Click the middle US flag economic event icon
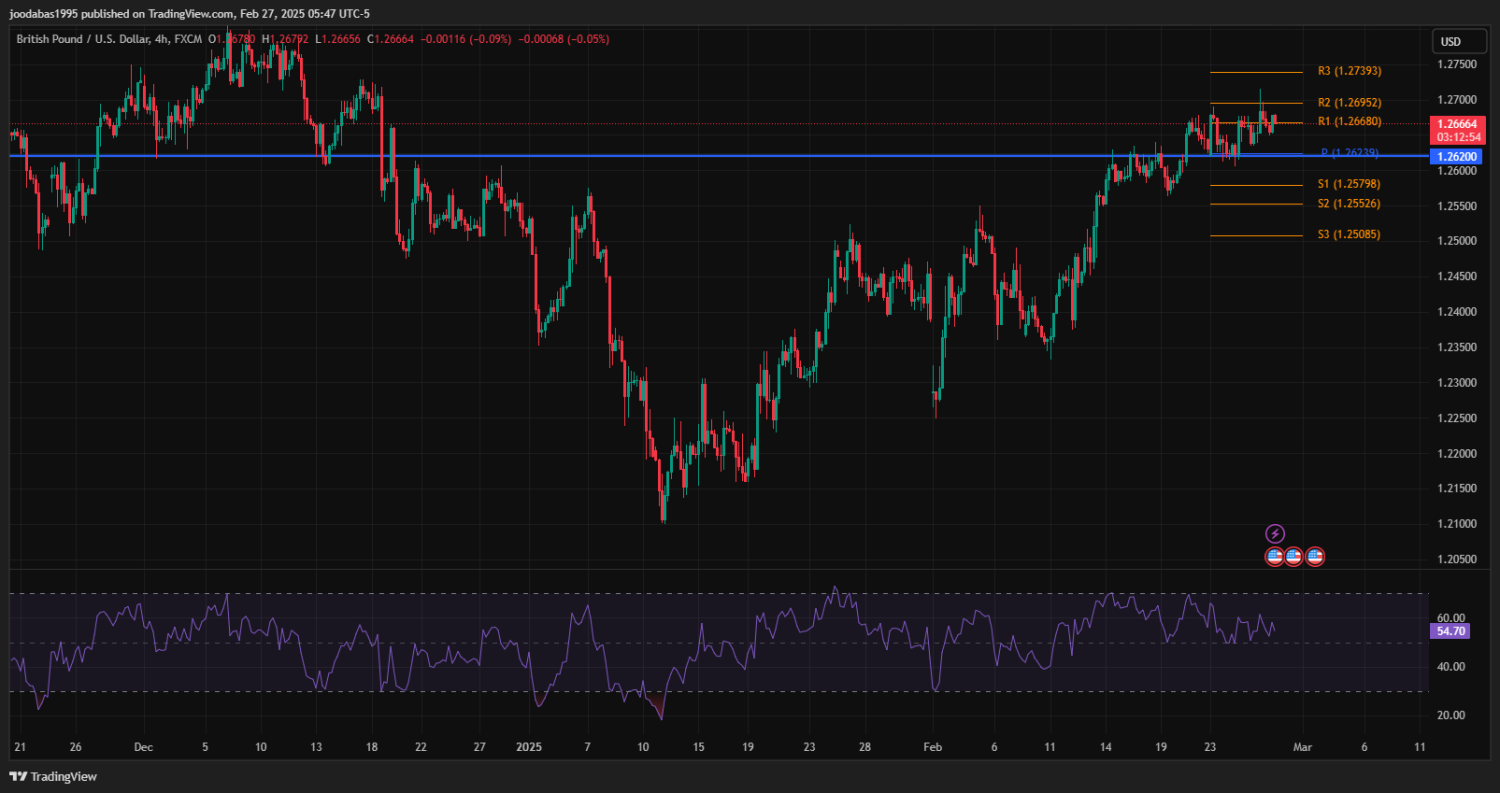 [x=1294, y=556]
